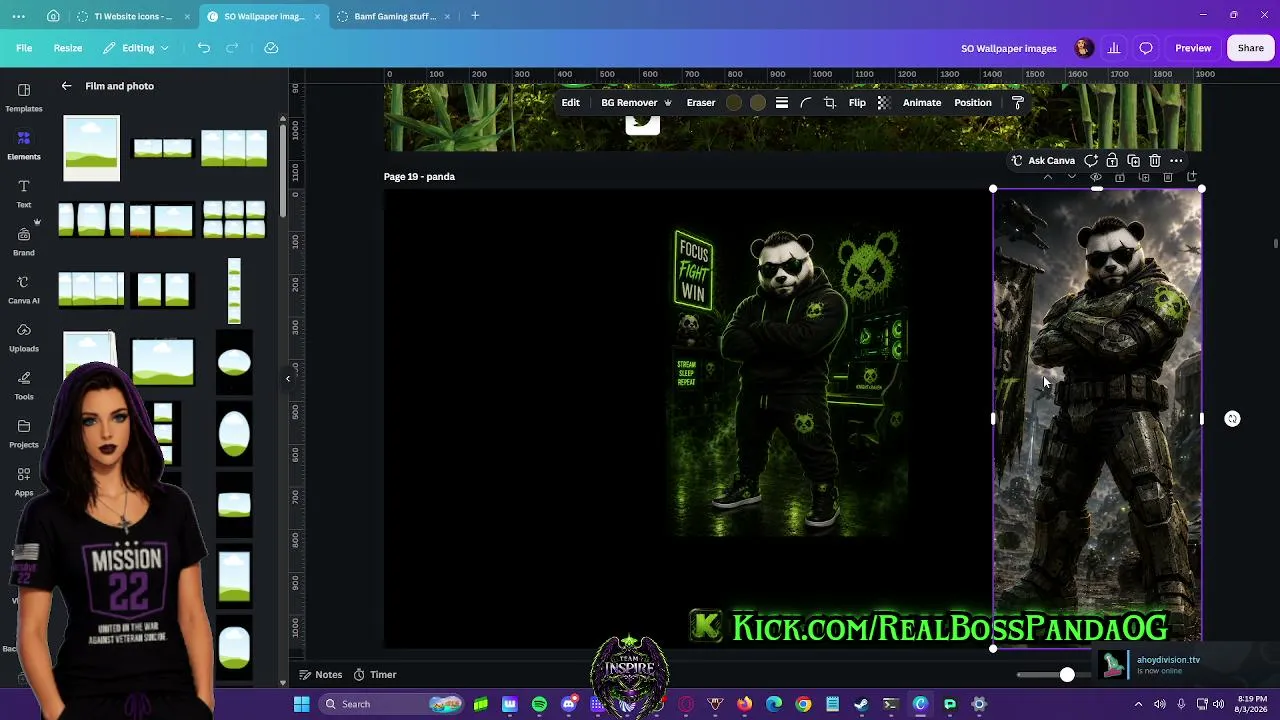Open the user profile avatar in the header

tap(1084, 48)
